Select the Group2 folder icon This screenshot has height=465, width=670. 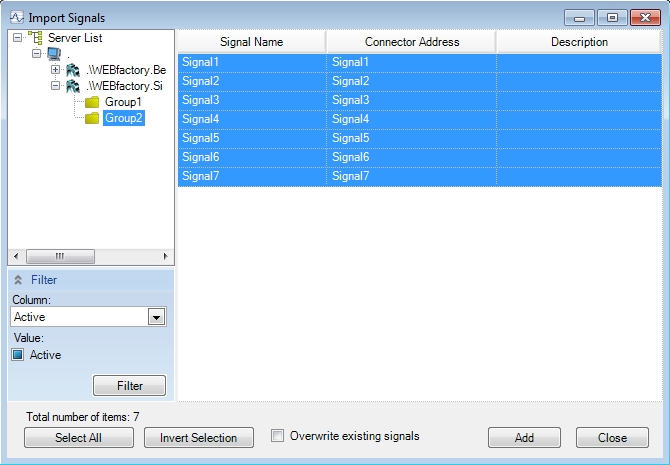92,118
